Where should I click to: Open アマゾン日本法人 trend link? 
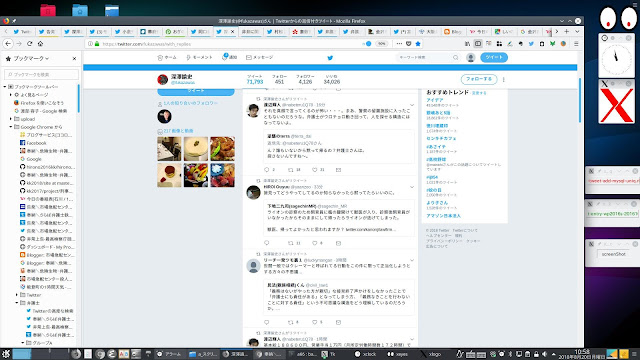pyautogui.click(x=443, y=216)
